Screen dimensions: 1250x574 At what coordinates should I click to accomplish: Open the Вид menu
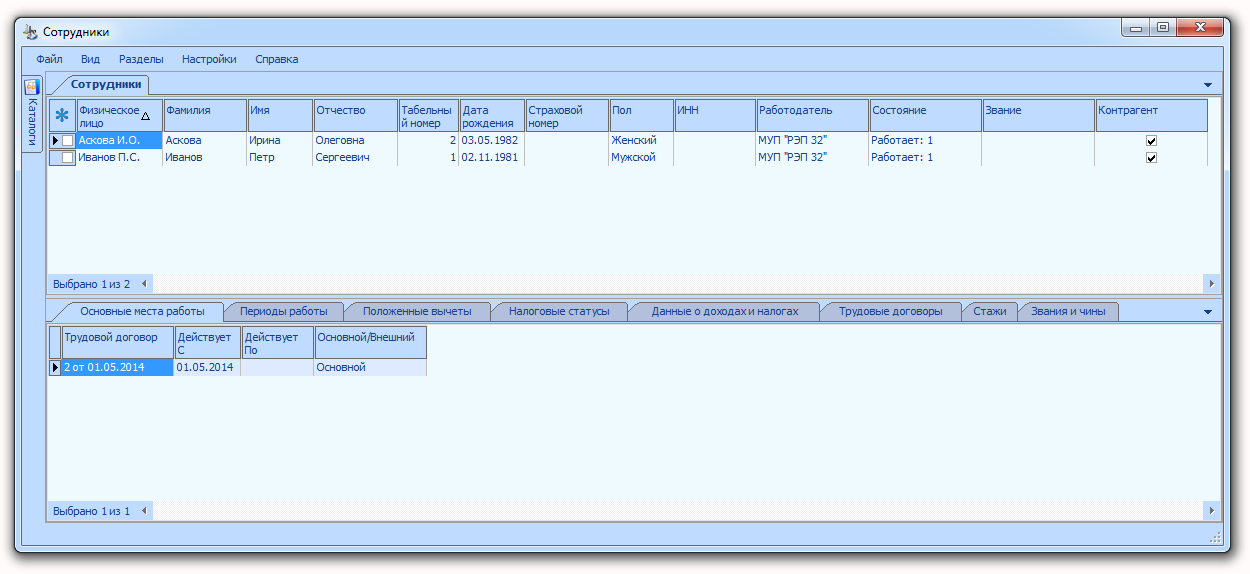[91, 59]
